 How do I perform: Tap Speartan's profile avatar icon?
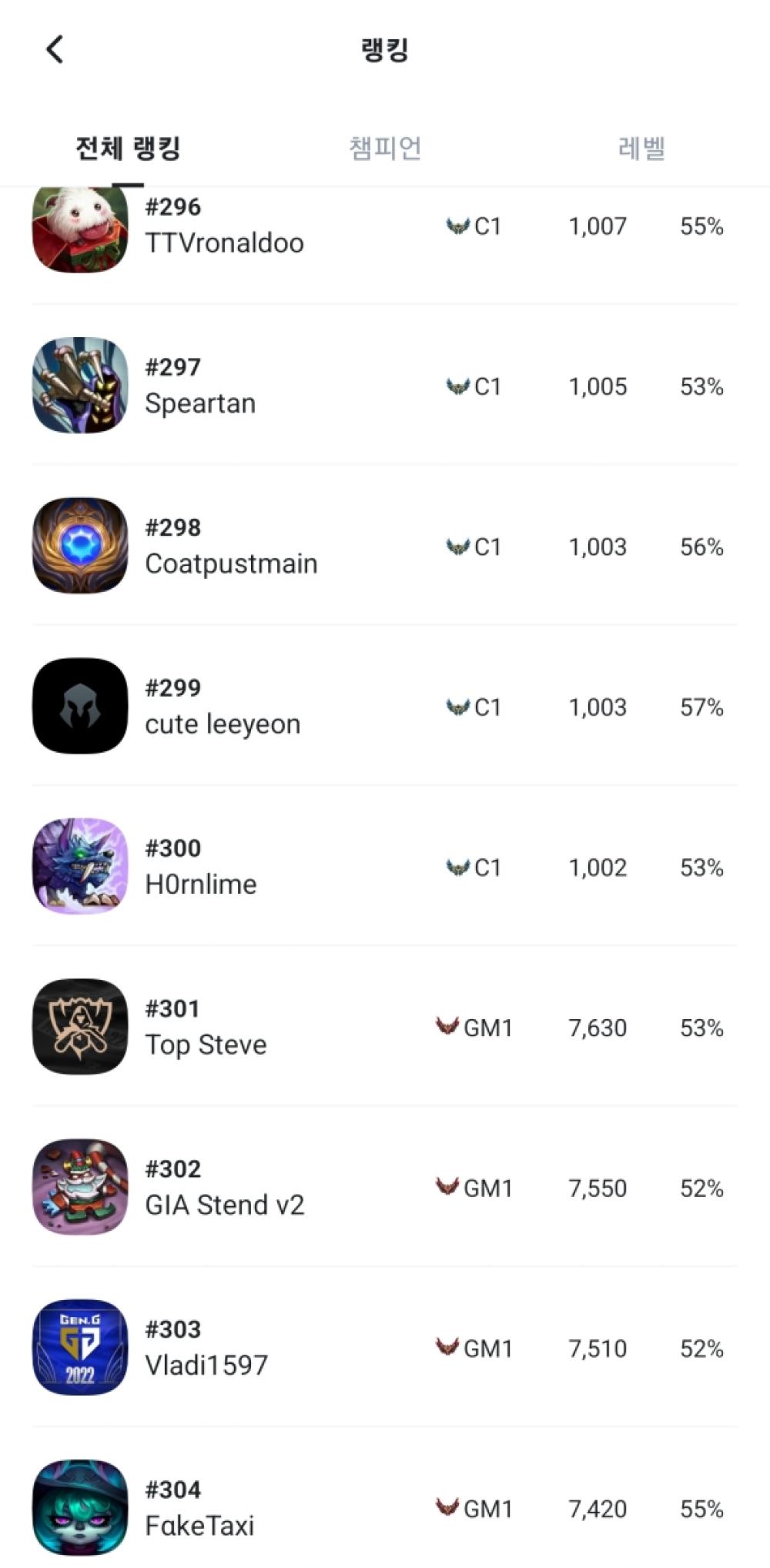point(80,385)
